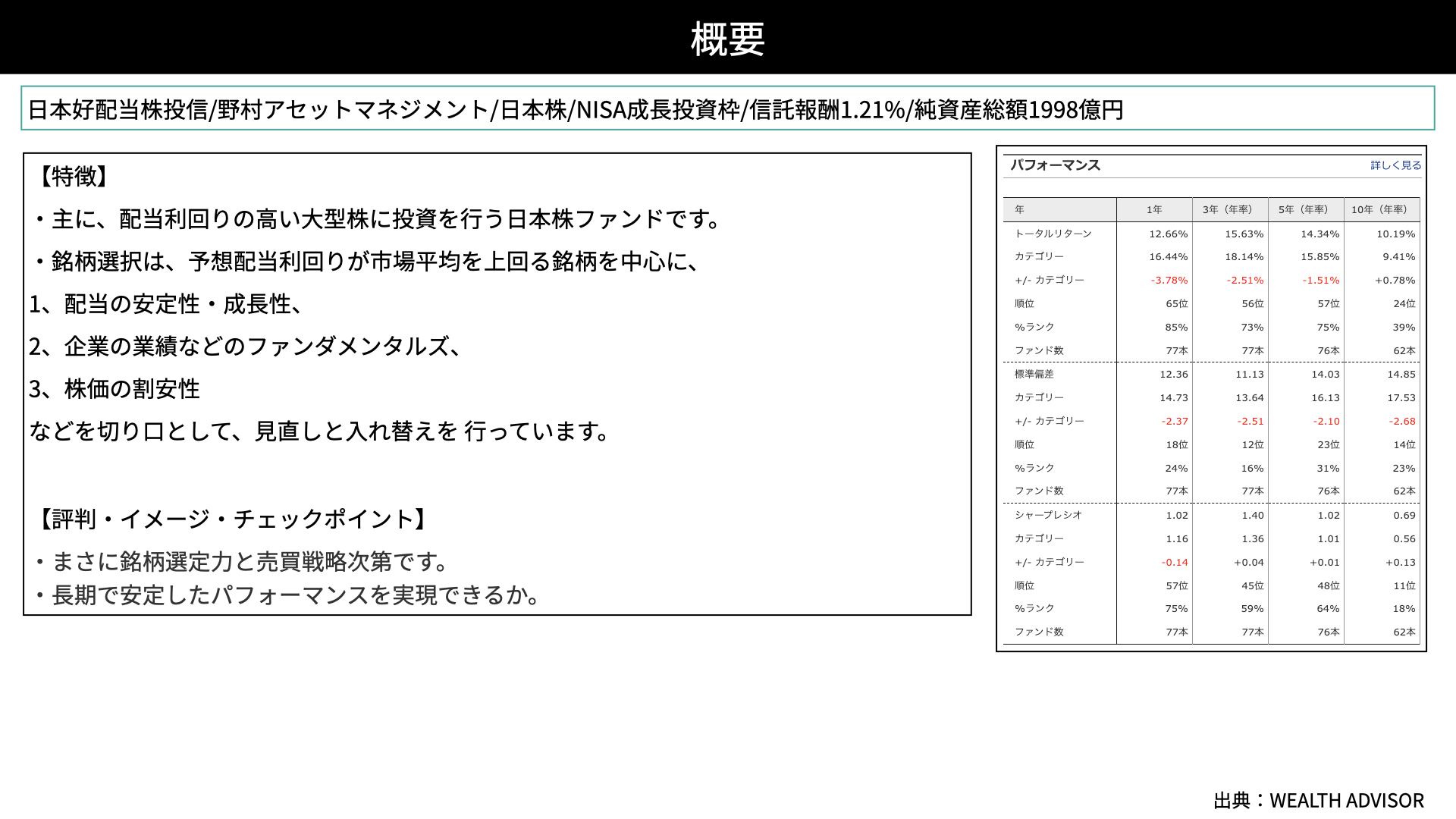Image resolution: width=1456 pixels, height=819 pixels.
Task: Select the +0.78% category difference value
Action: tap(1395, 281)
